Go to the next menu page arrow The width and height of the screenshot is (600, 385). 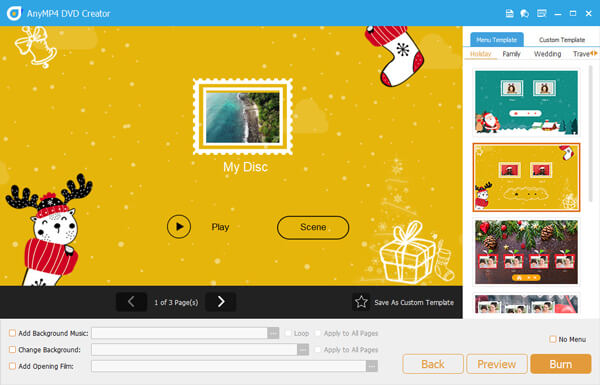221,302
